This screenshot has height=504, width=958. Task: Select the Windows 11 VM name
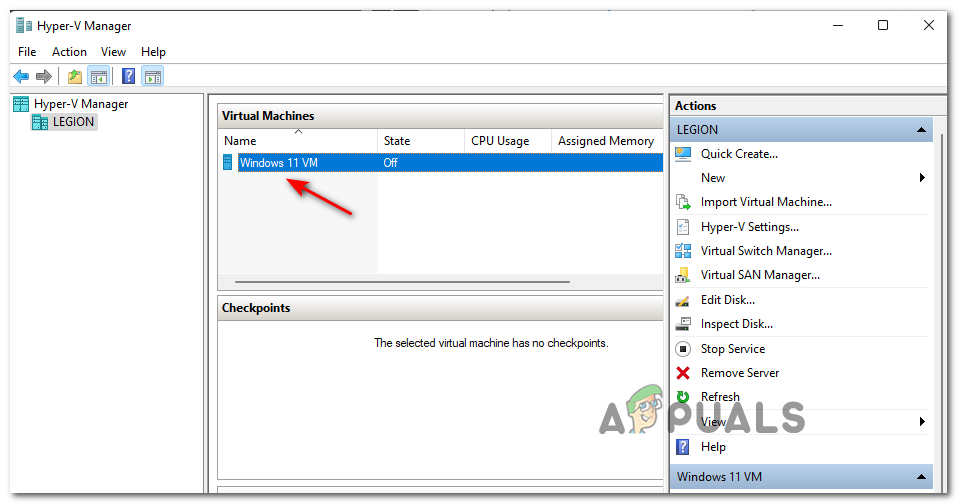click(x=279, y=163)
